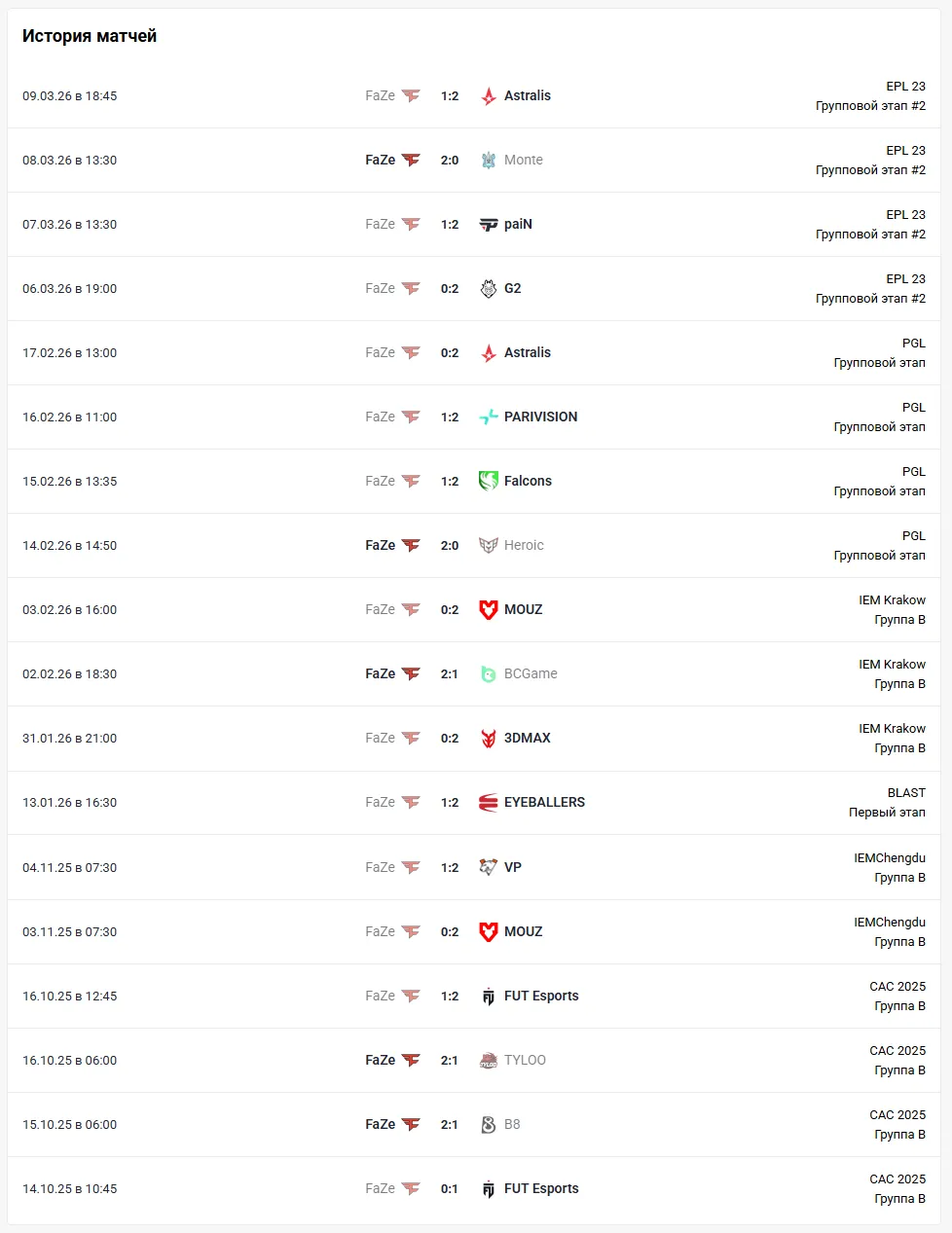Open the 0:1 score against FUT Esports

[450, 1189]
